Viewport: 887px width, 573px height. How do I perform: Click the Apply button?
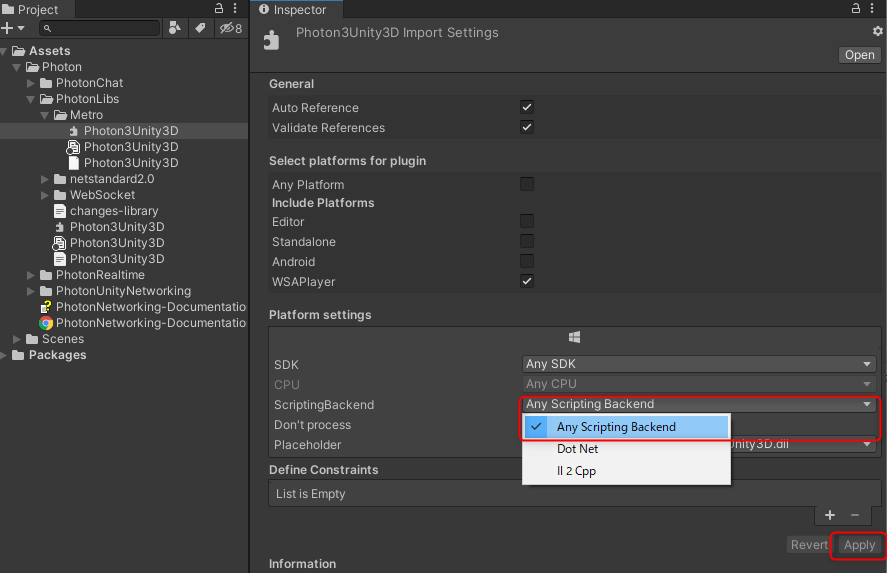coord(859,545)
